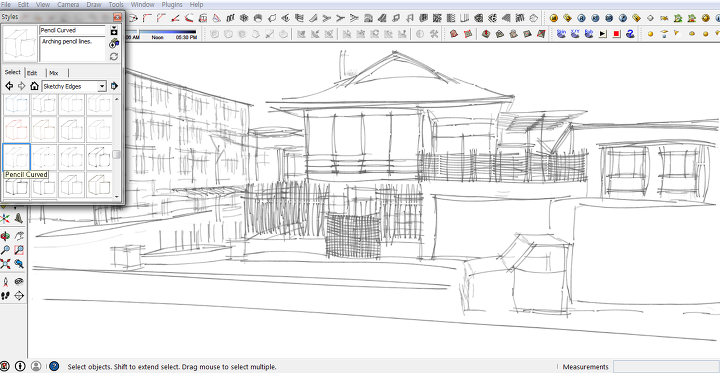Activate the Zoom Window tool
Image resolution: width=720 pixels, height=373 pixels.
19,250
